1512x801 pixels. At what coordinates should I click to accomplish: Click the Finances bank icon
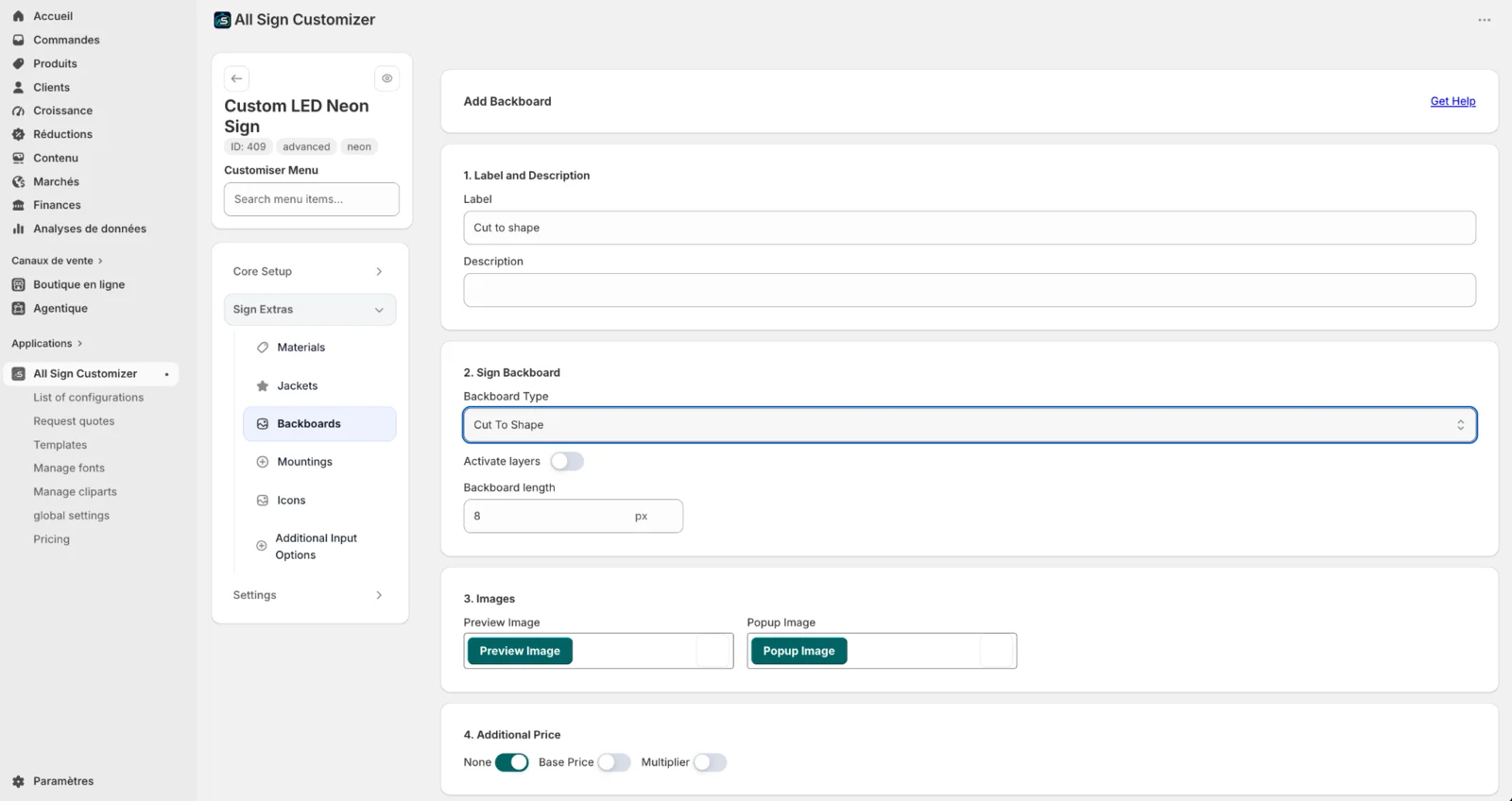pos(18,205)
